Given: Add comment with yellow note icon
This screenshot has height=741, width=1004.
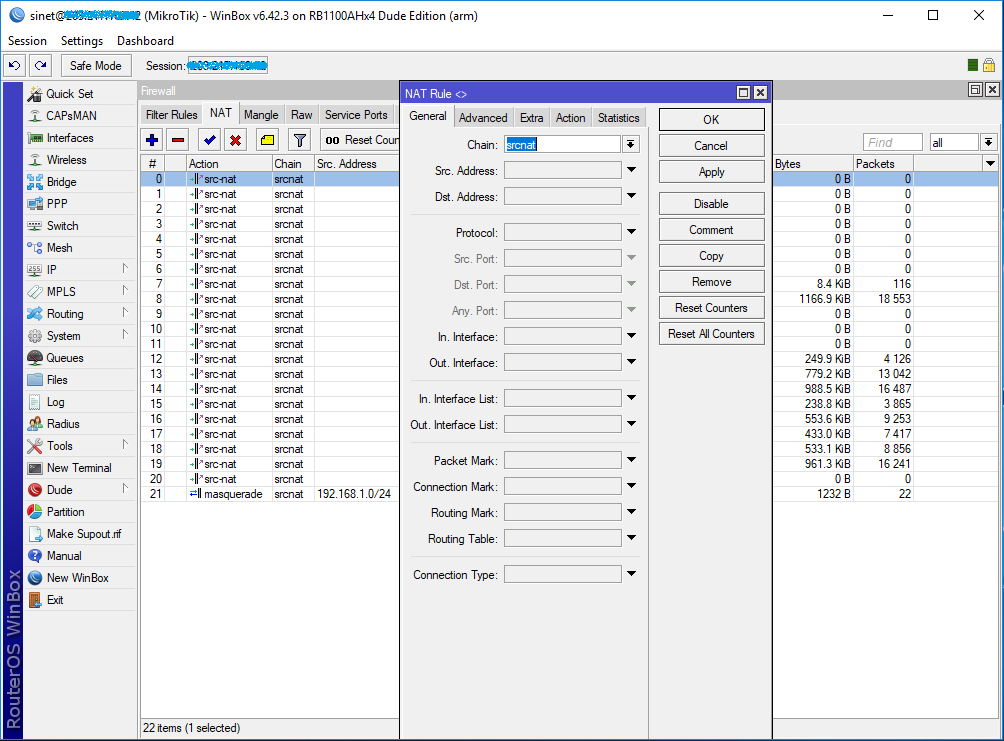Looking at the screenshot, I should point(268,140).
